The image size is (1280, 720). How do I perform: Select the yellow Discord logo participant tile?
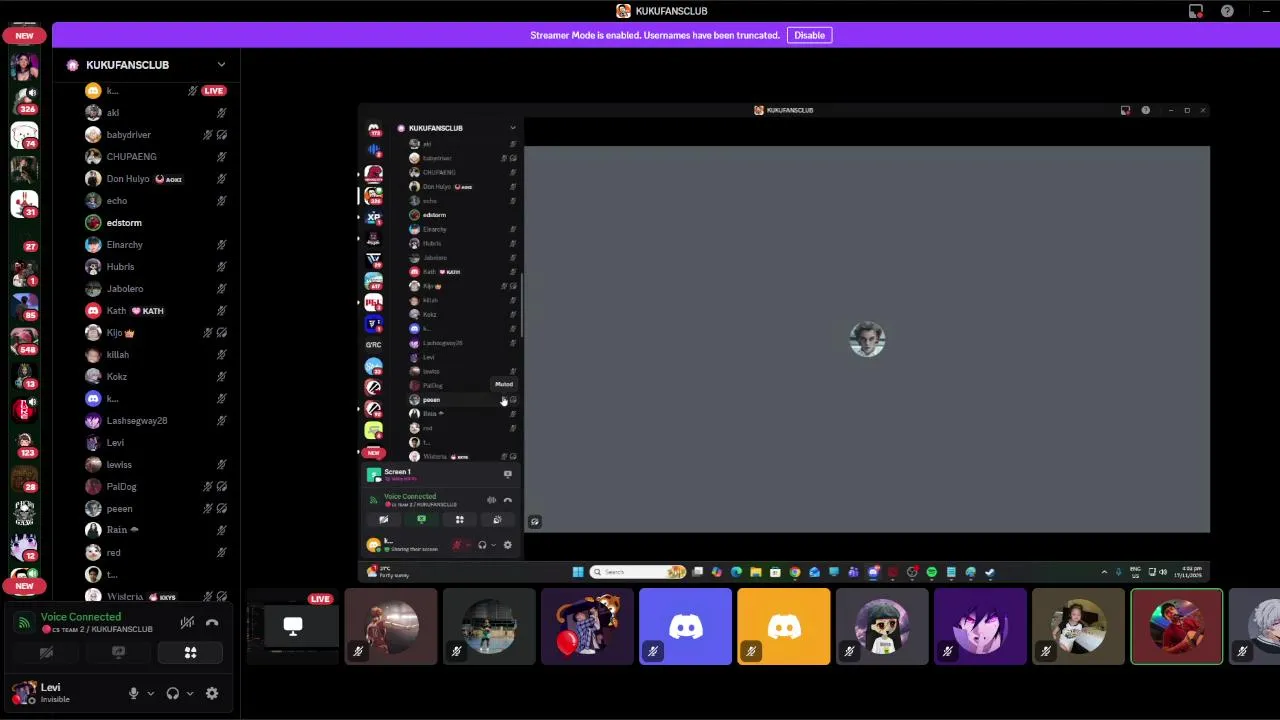[784, 627]
